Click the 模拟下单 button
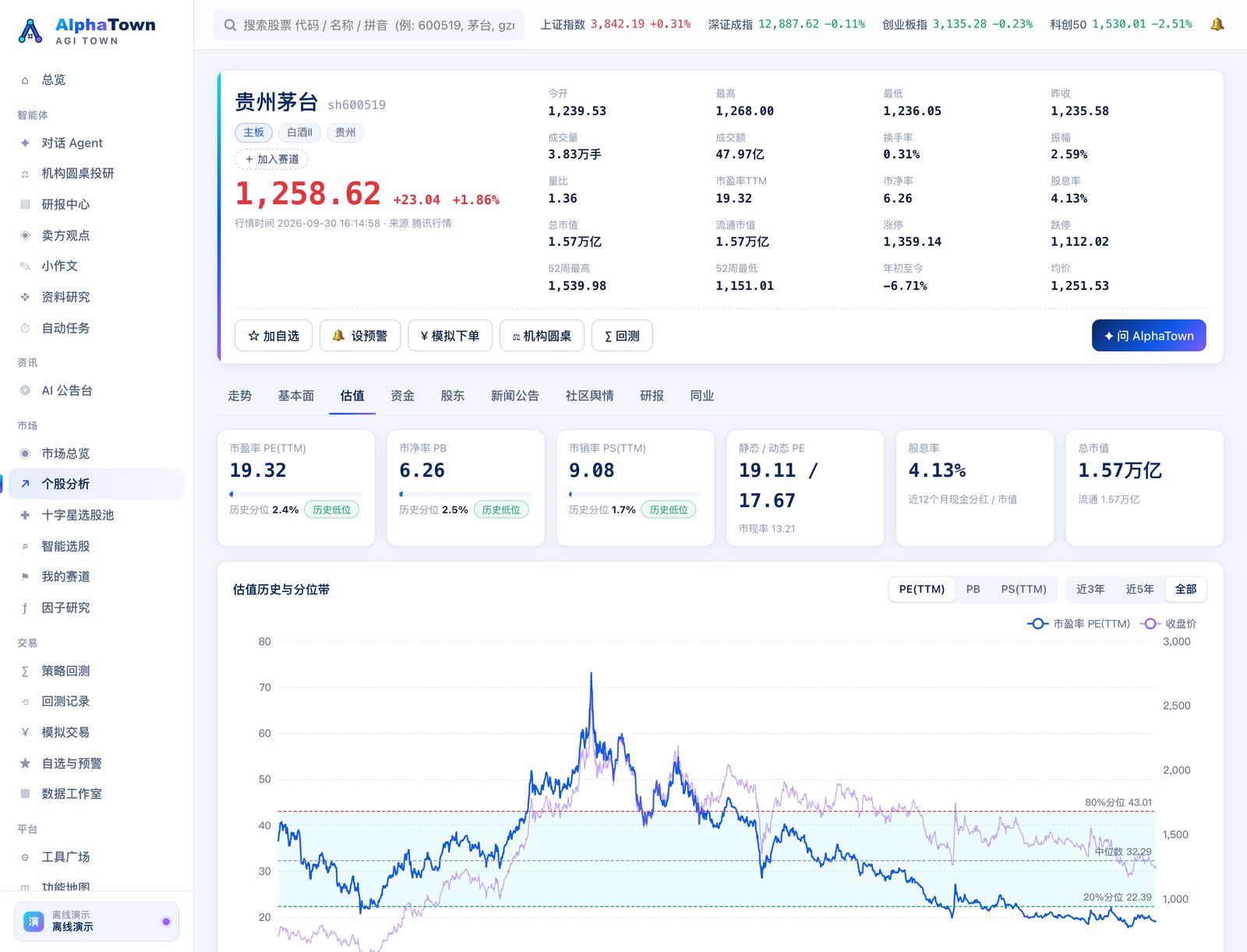 click(x=450, y=336)
